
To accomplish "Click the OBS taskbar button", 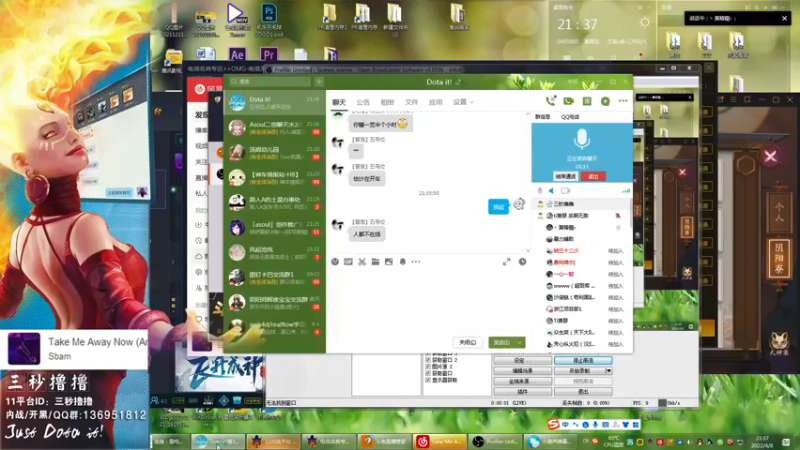I will (x=494, y=441).
